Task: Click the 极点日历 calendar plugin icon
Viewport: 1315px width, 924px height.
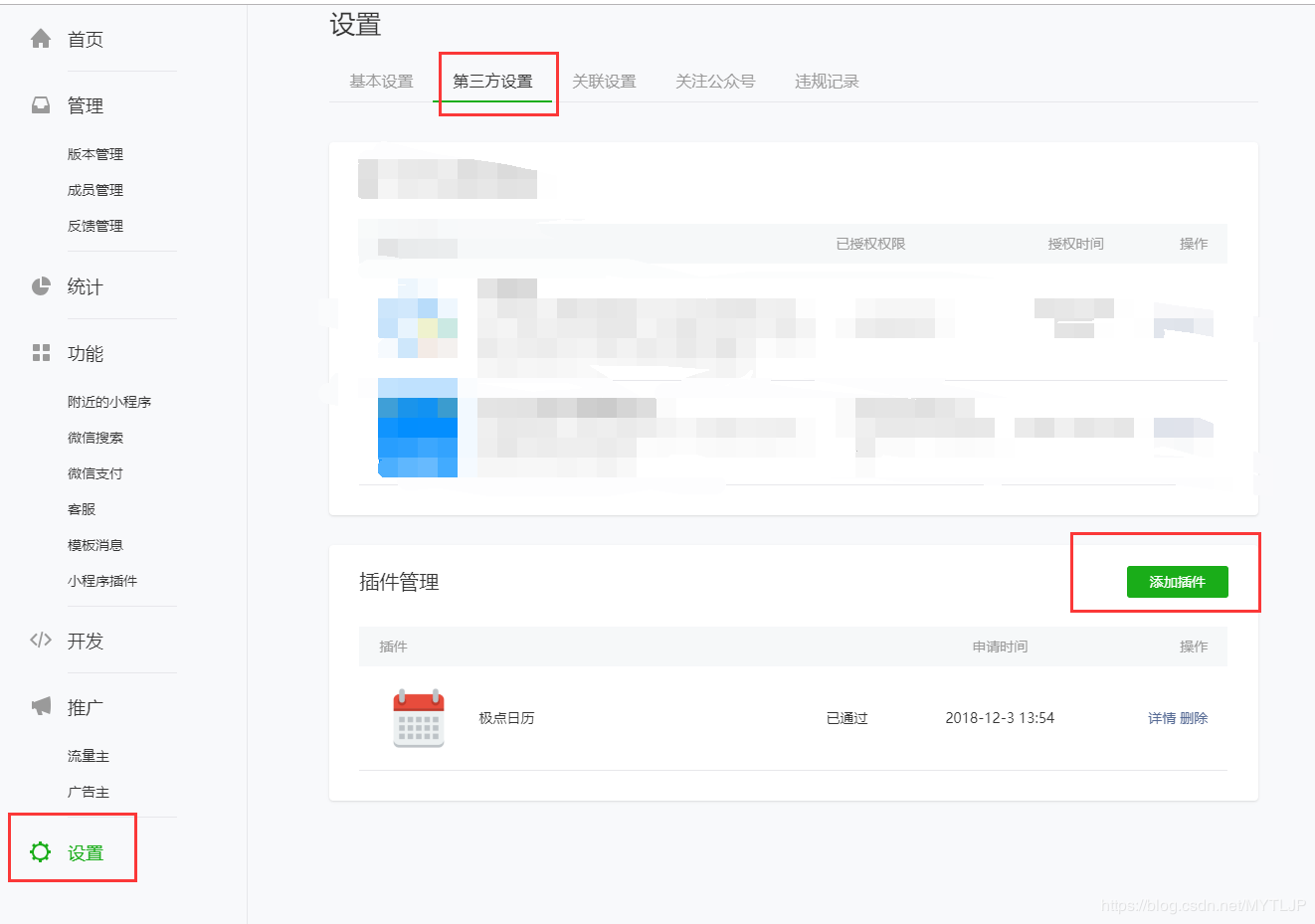Action: 419,718
